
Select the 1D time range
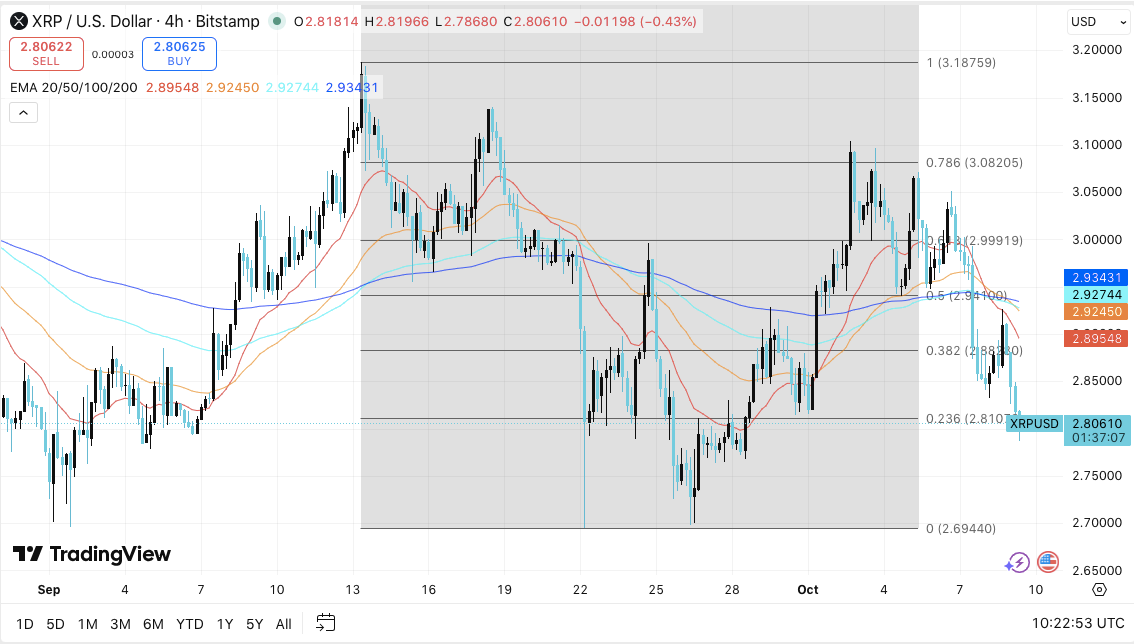(24, 624)
